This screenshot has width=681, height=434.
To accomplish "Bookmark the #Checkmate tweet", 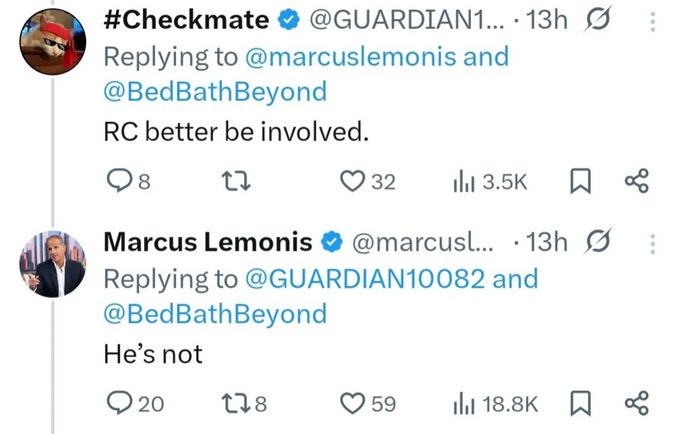I will click(x=580, y=181).
